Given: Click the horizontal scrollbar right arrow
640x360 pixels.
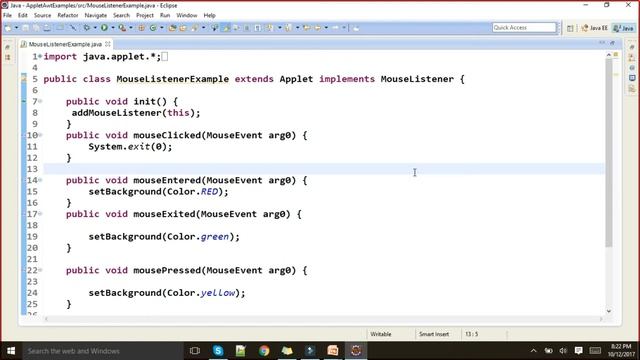Looking at the screenshot, I should click(x=601, y=319).
